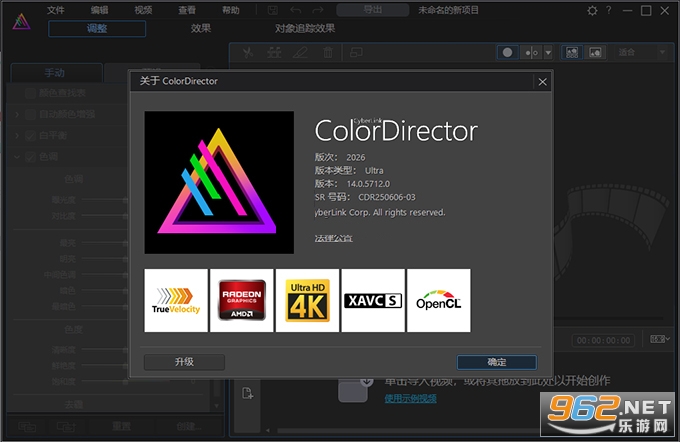Click the OpenCL logo tile

pyautogui.click(x=439, y=300)
